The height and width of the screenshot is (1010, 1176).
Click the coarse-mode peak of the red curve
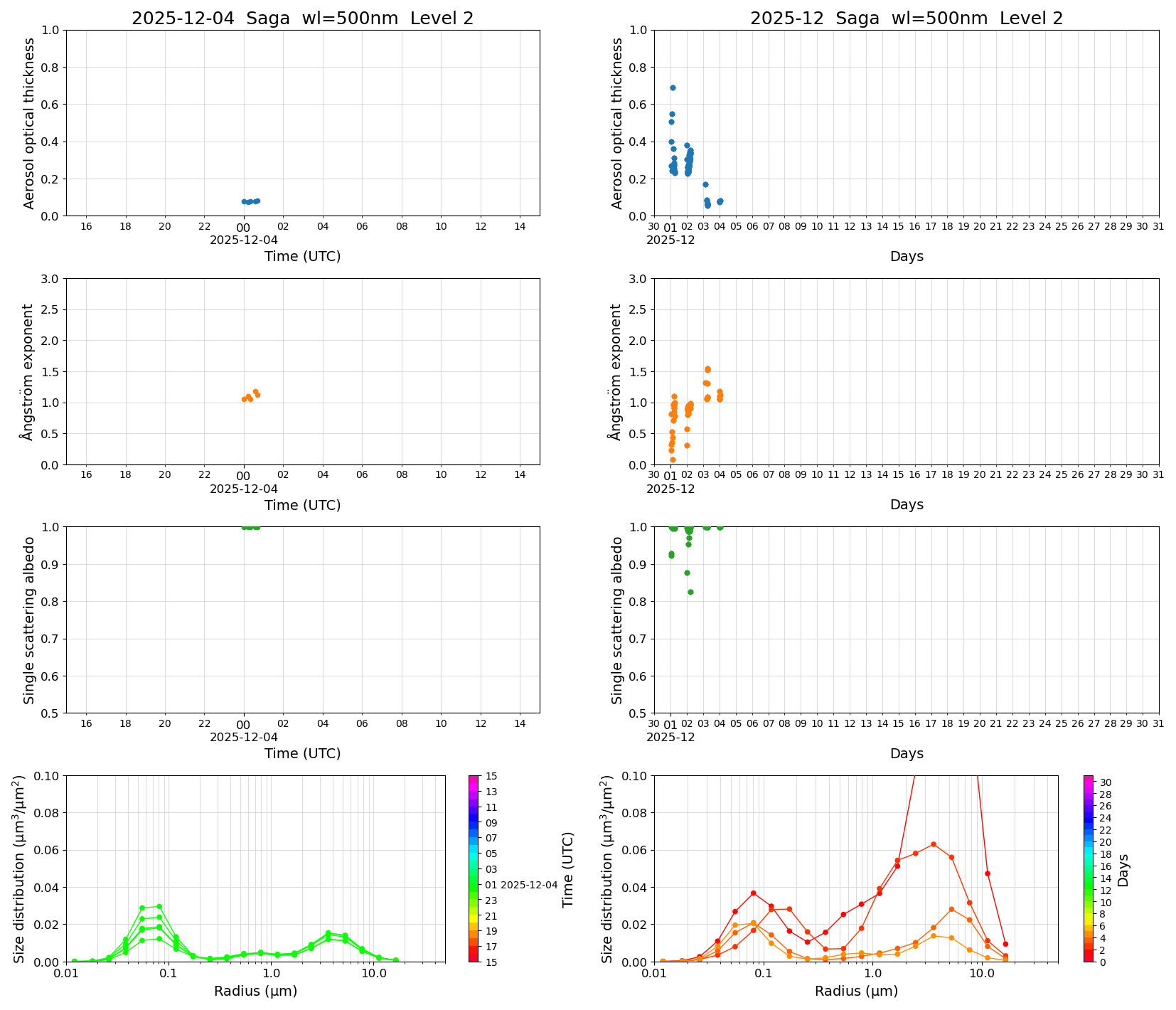pyautogui.click(x=934, y=844)
